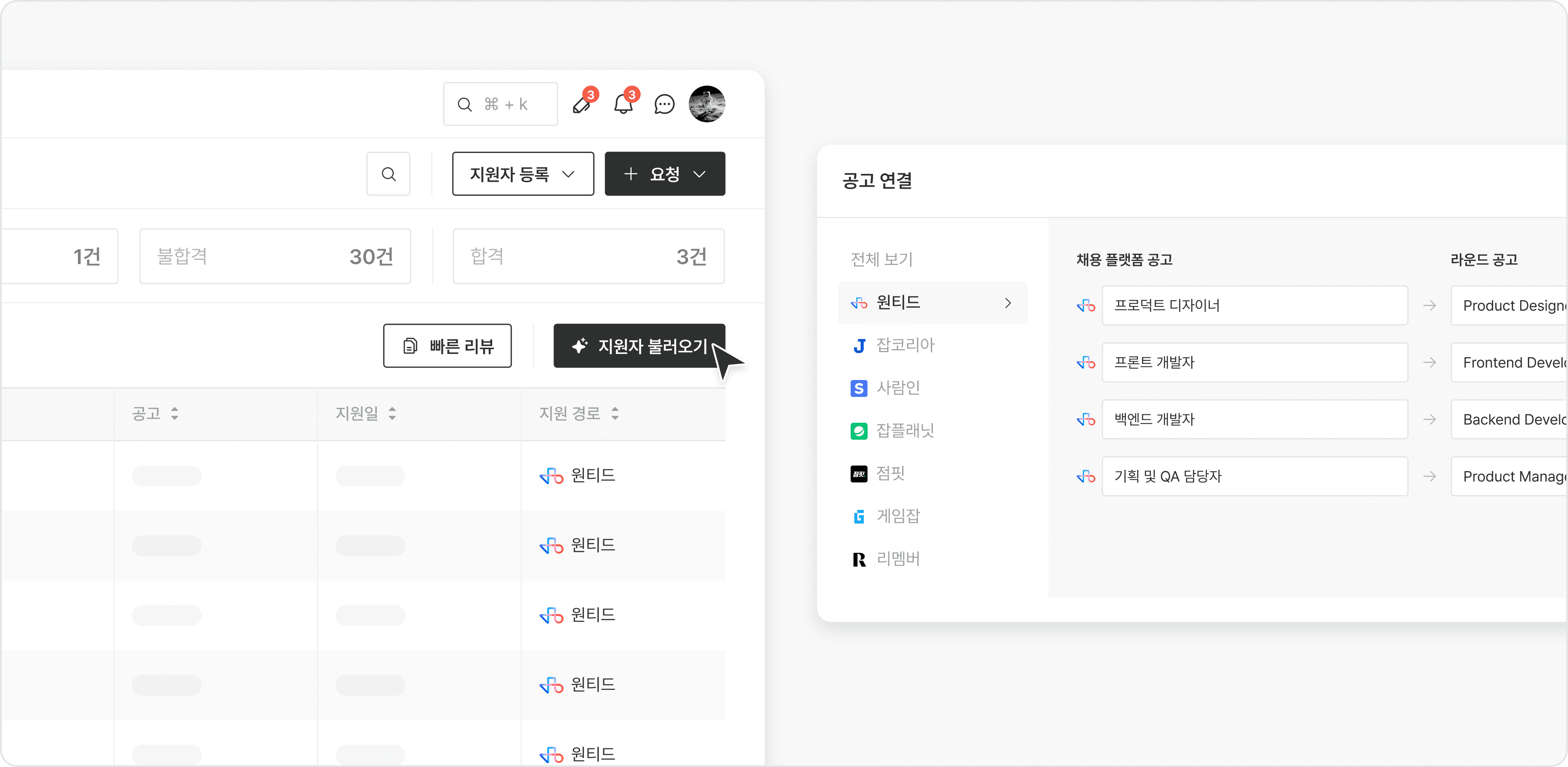Focus the ⌘ + k search field
1568x767 pixels.
pos(500,104)
